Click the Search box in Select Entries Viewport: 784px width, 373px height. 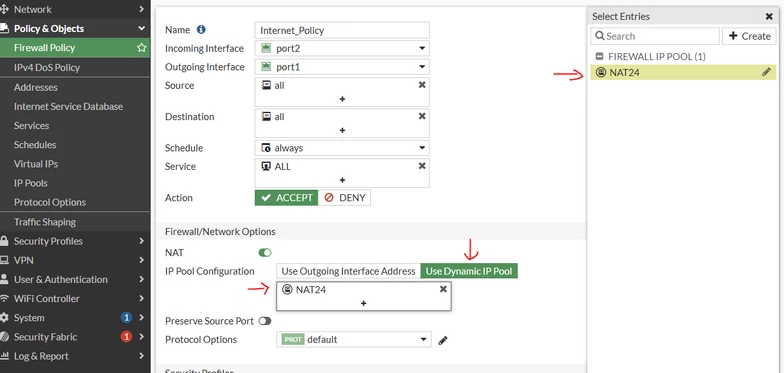pos(655,36)
